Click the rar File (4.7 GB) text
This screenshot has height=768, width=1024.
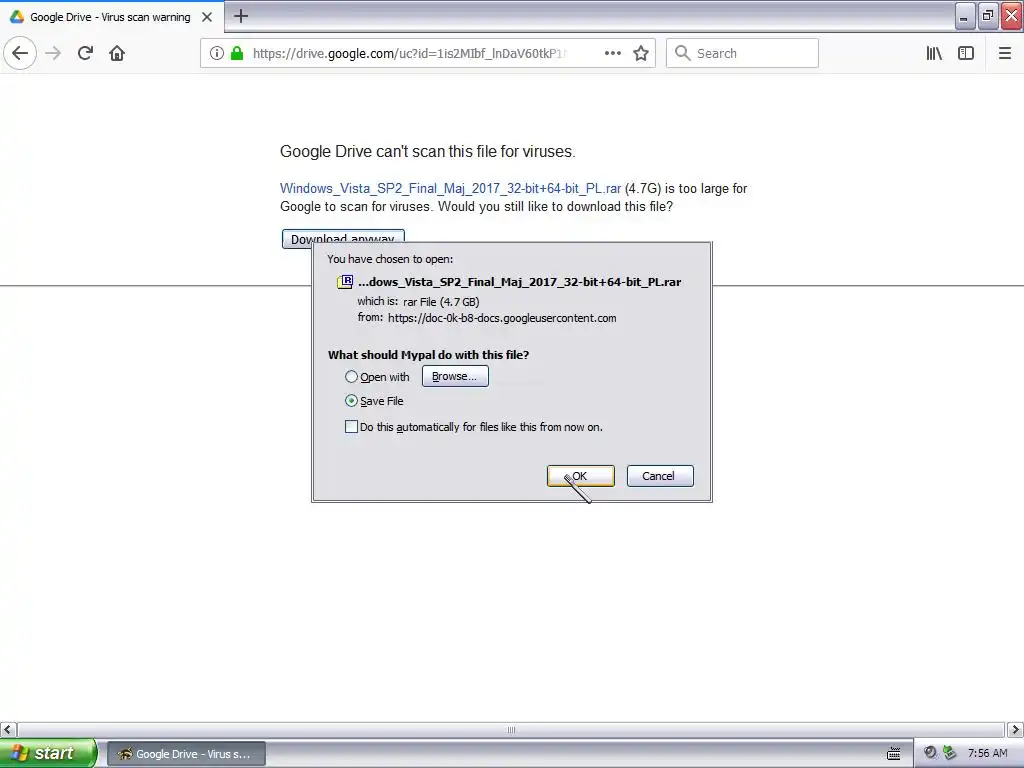click(x=441, y=302)
